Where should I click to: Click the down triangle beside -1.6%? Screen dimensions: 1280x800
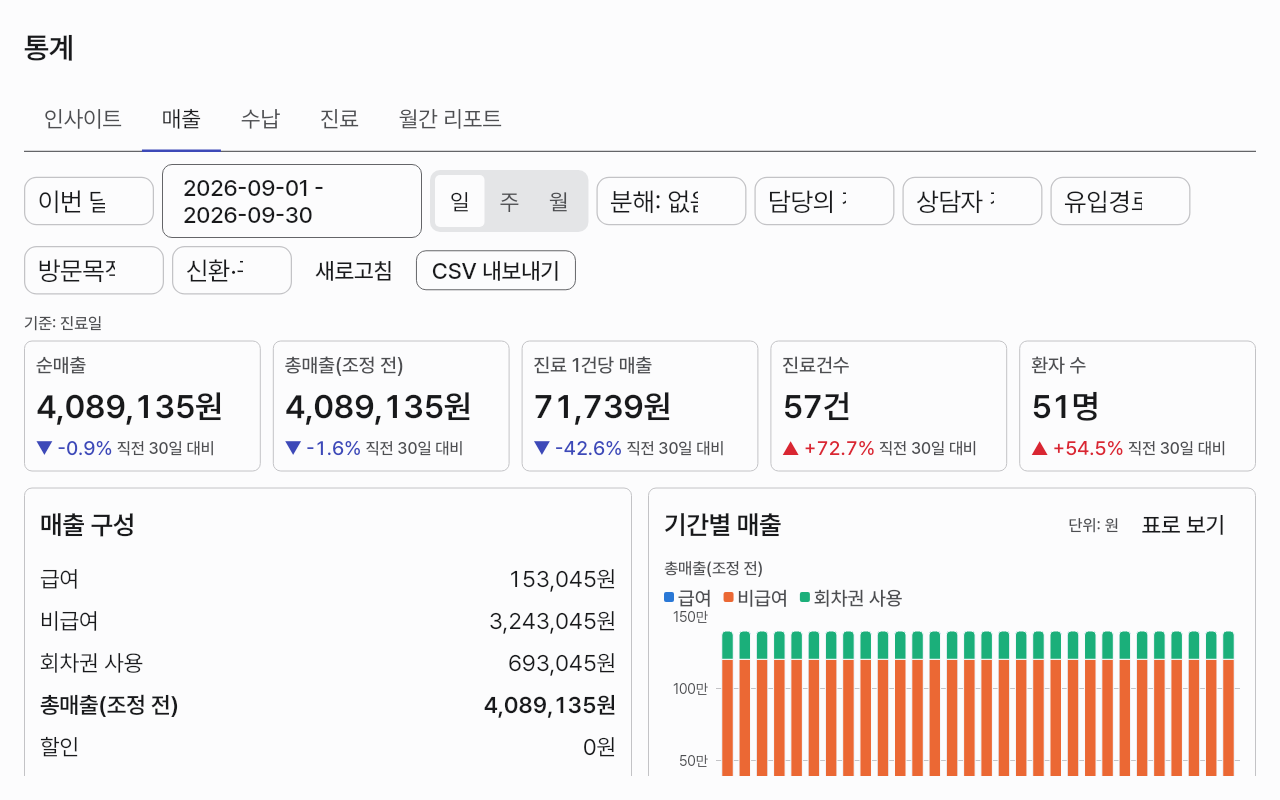click(293, 448)
